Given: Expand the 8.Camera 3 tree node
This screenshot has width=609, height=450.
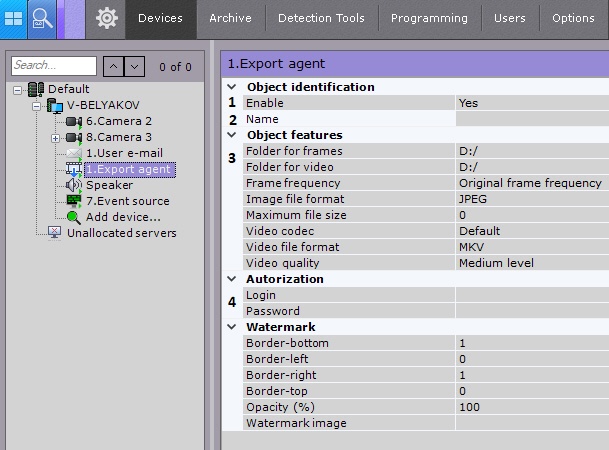Looking at the screenshot, I should 55,137.
